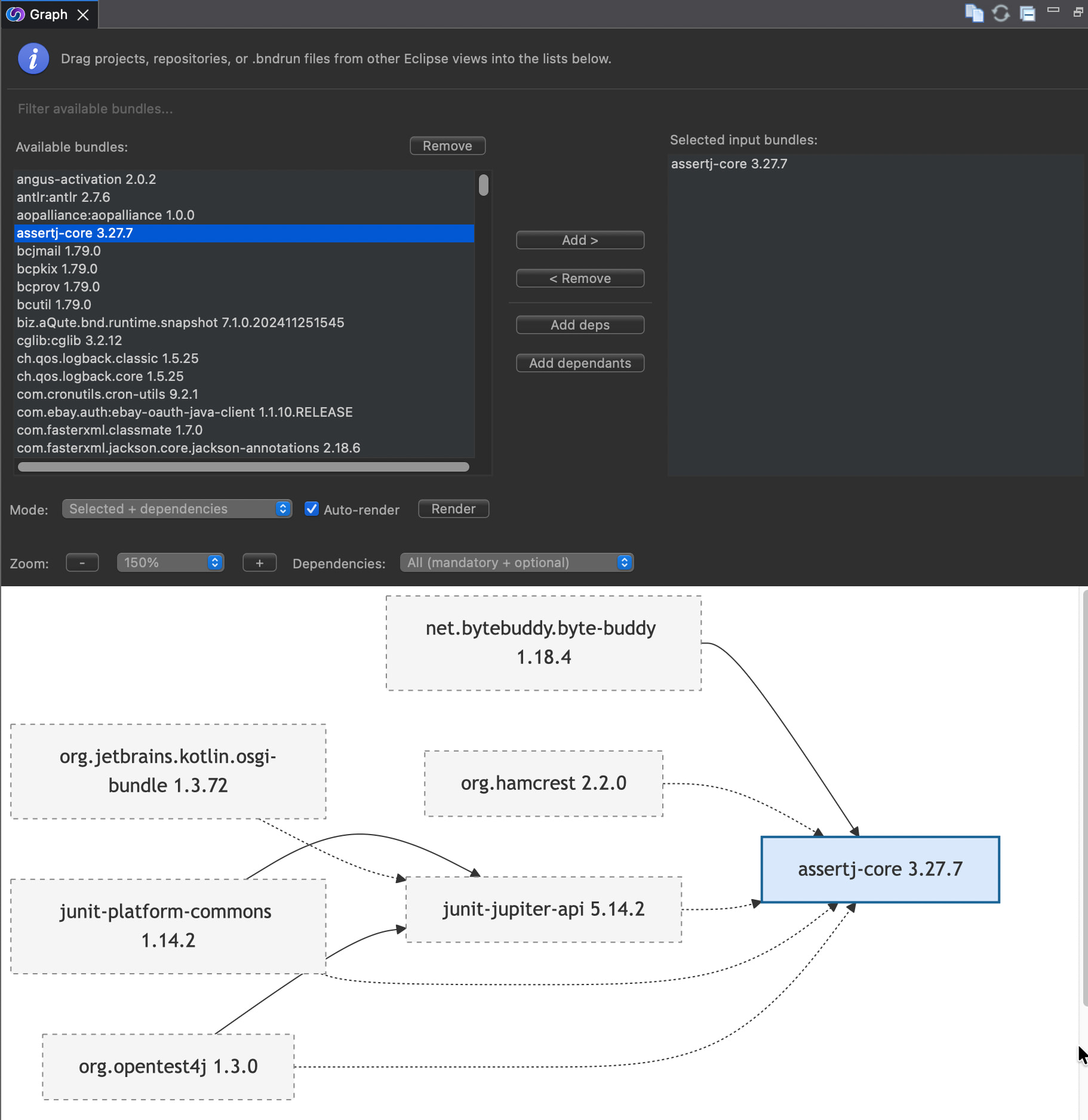
Task: Click the Filter available bundles field
Action: (x=239, y=109)
